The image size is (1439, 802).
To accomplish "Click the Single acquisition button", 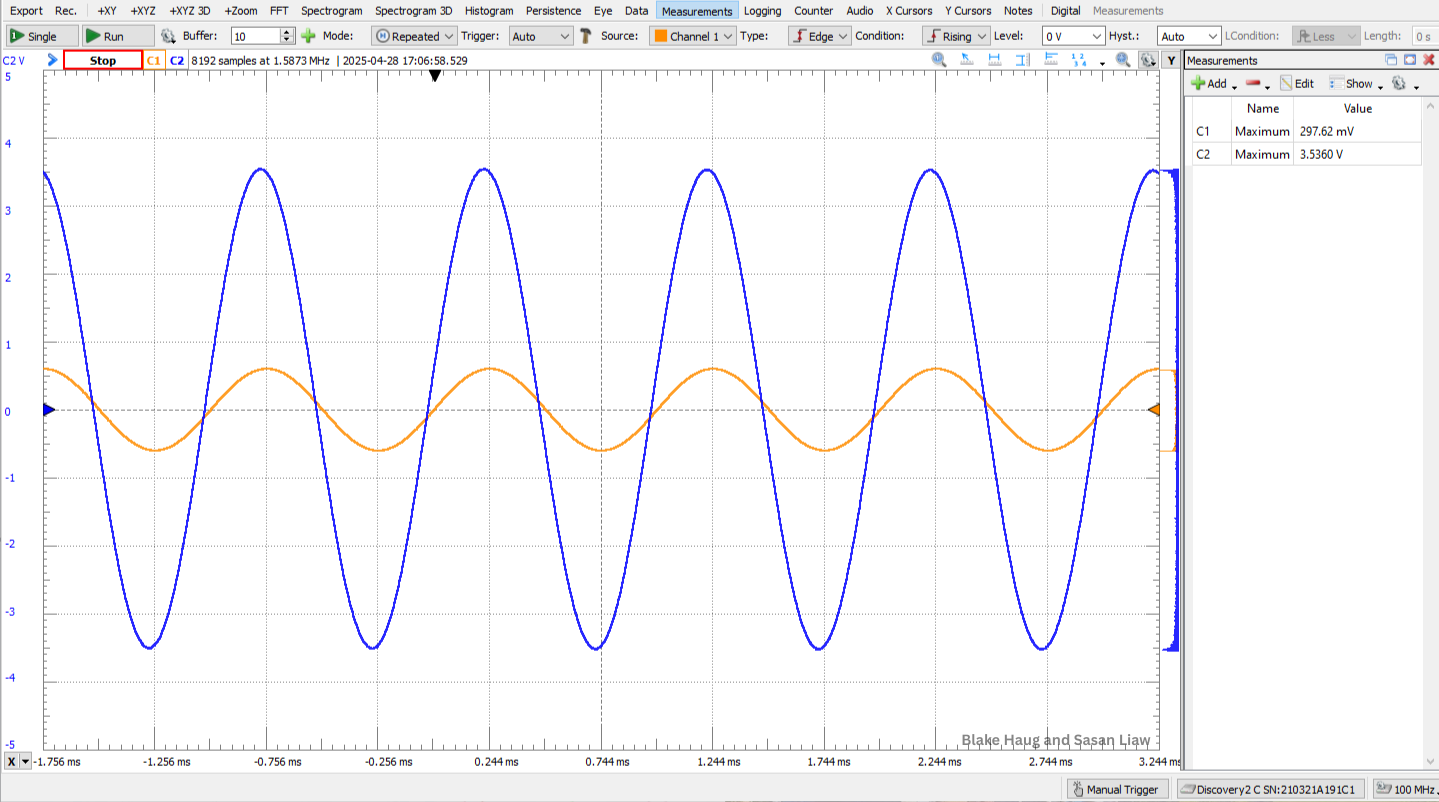I will (x=41, y=36).
